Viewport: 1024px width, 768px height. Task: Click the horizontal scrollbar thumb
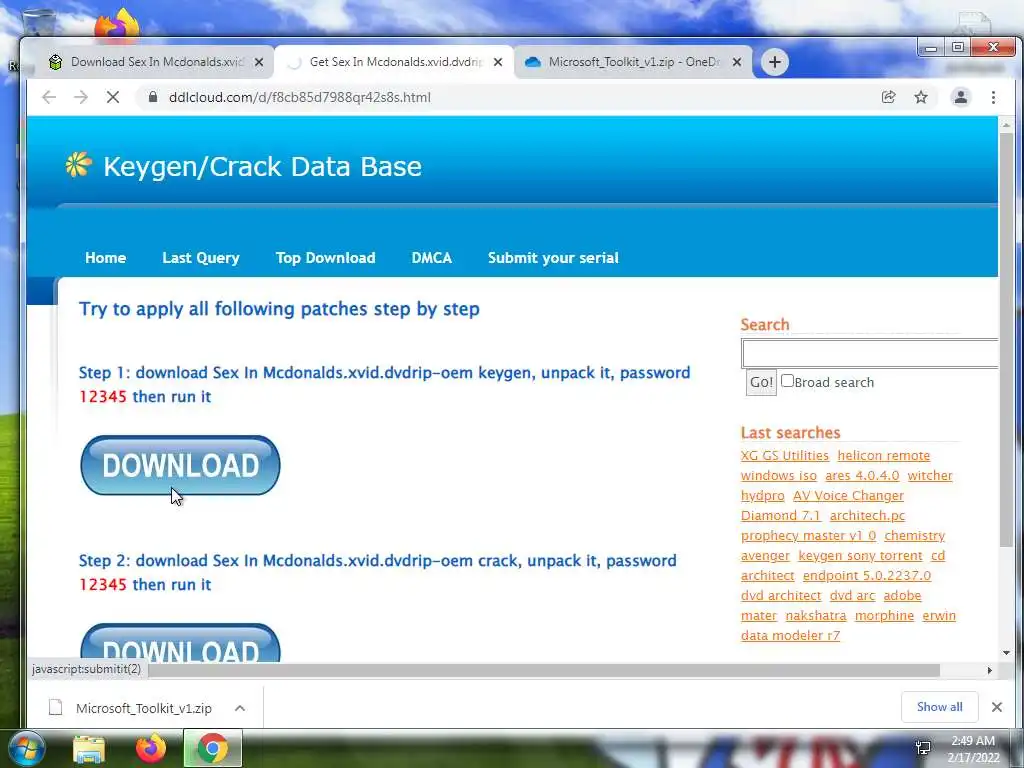[x=543, y=670]
